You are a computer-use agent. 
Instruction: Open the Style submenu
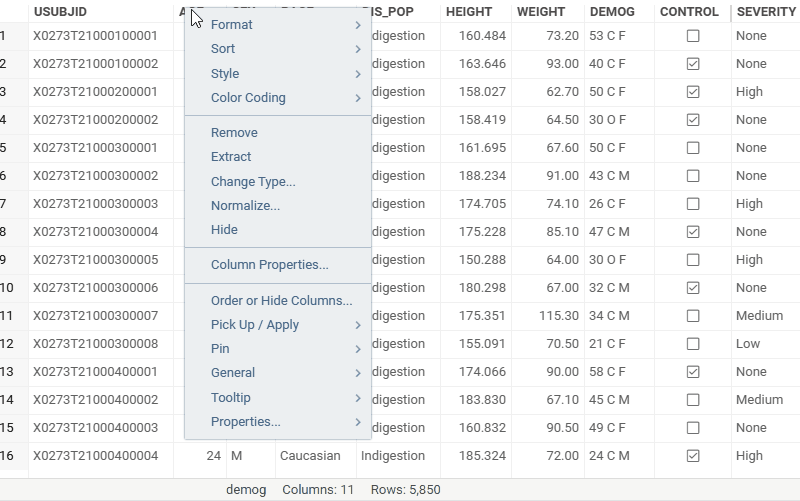point(225,73)
